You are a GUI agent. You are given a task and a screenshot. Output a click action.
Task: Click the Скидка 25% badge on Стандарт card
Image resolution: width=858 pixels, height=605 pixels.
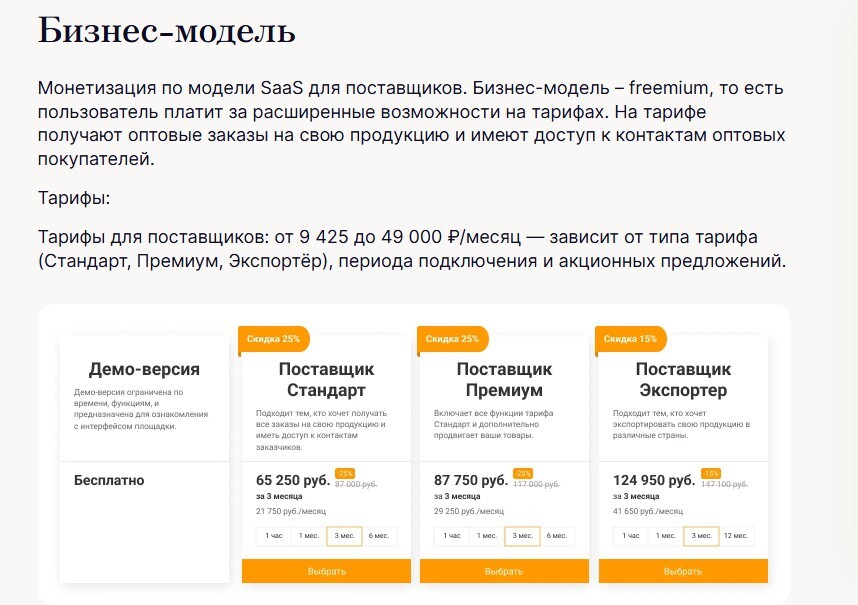click(274, 339)
